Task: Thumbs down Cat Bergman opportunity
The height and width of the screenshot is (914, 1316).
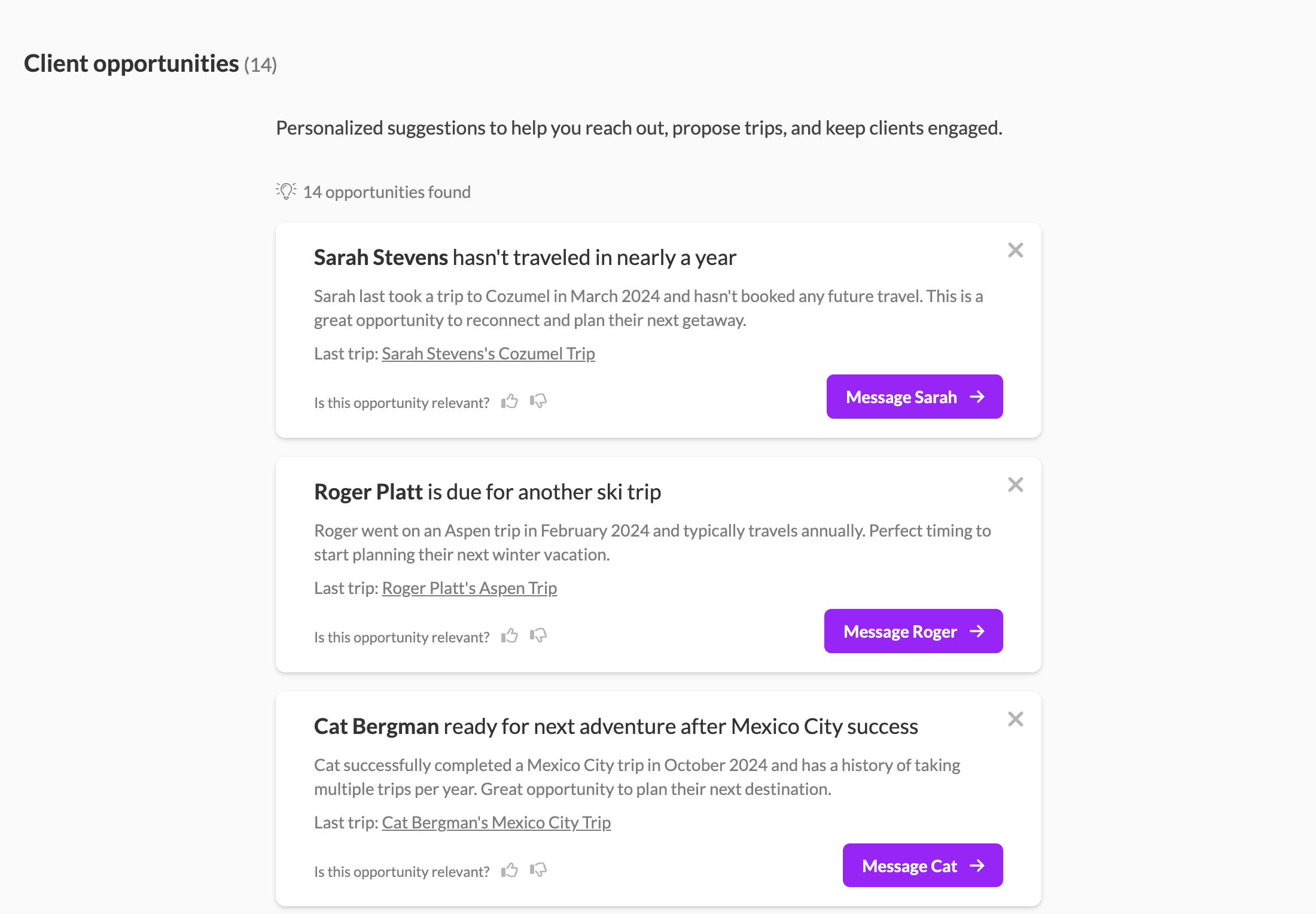Action: pos(538,870)
